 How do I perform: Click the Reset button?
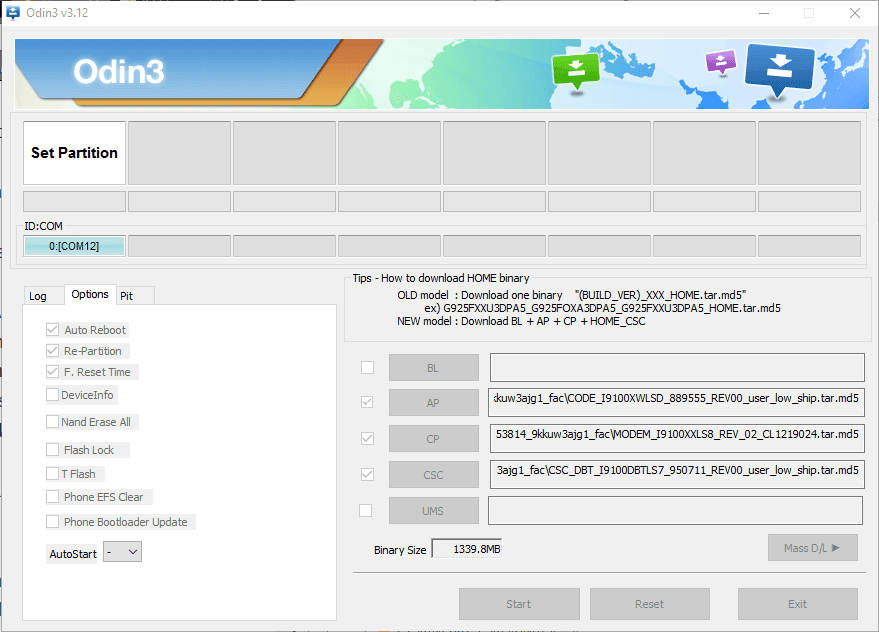coord(650,604)
